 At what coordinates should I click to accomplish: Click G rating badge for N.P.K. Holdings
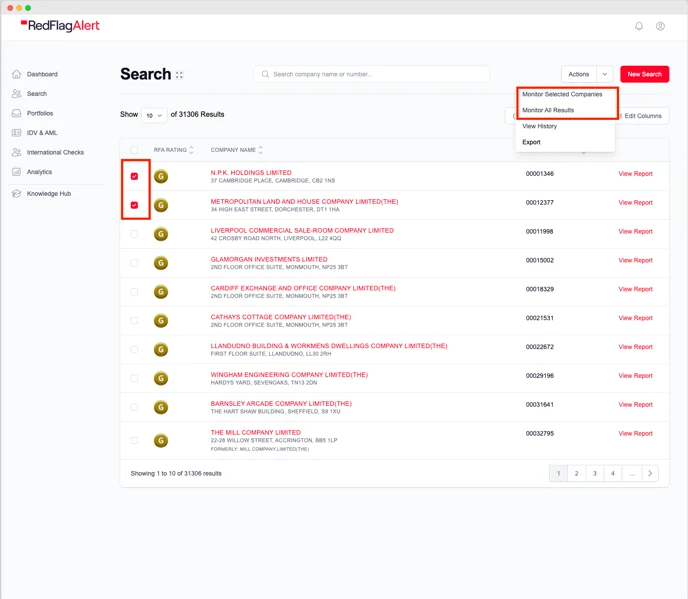(x=161, y=176)
